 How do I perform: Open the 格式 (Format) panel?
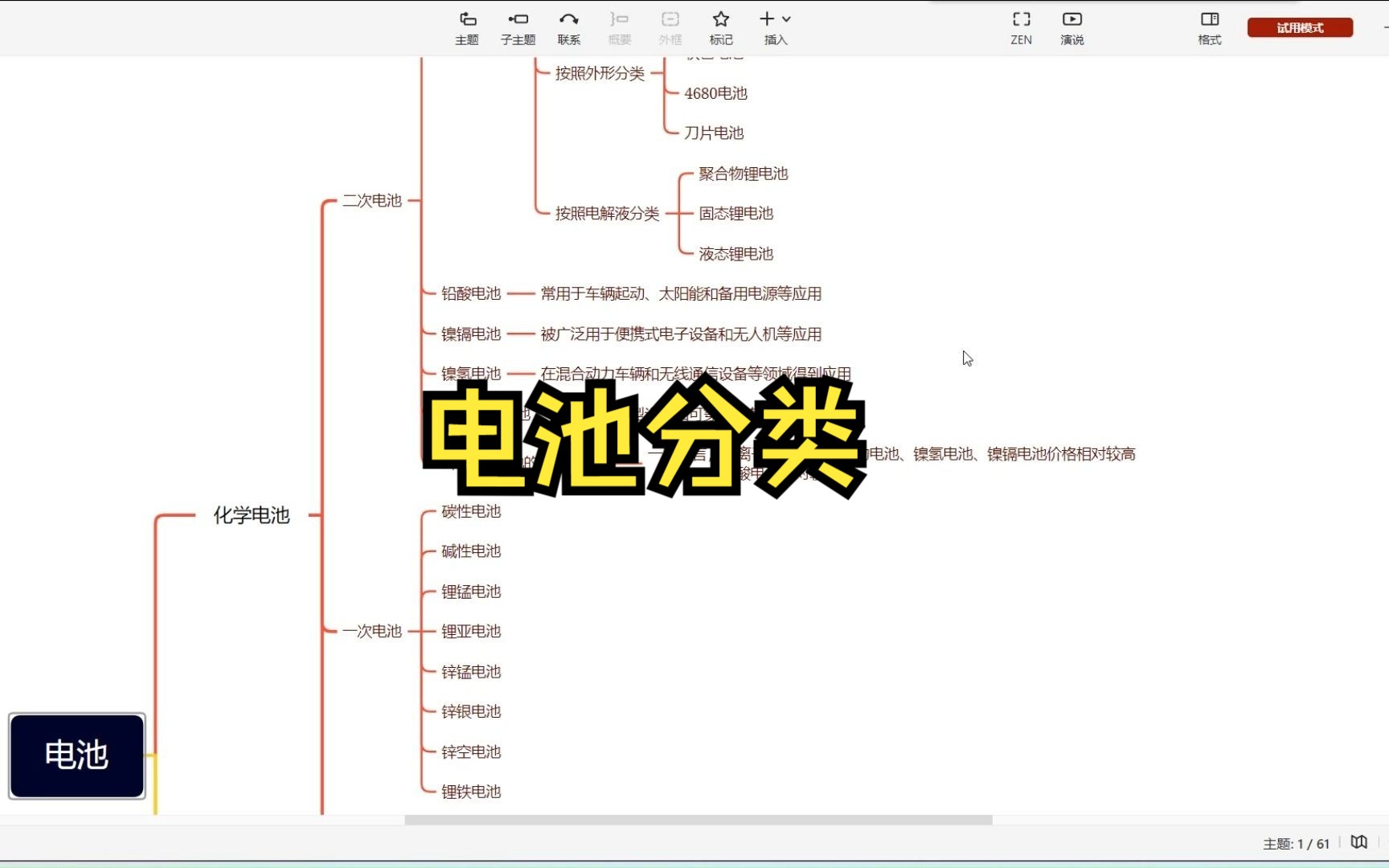1209,27
